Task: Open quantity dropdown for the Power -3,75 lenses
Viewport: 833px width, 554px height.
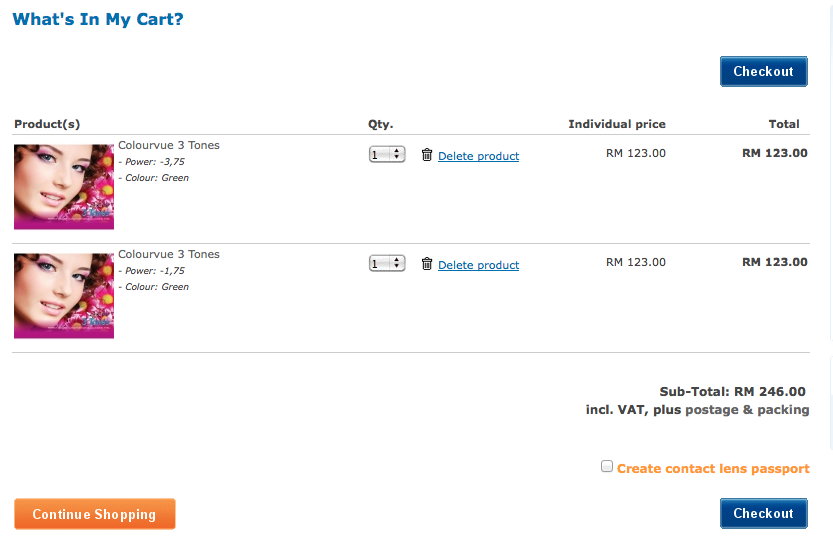Action: pyautogui.click(x=387, y=154)
